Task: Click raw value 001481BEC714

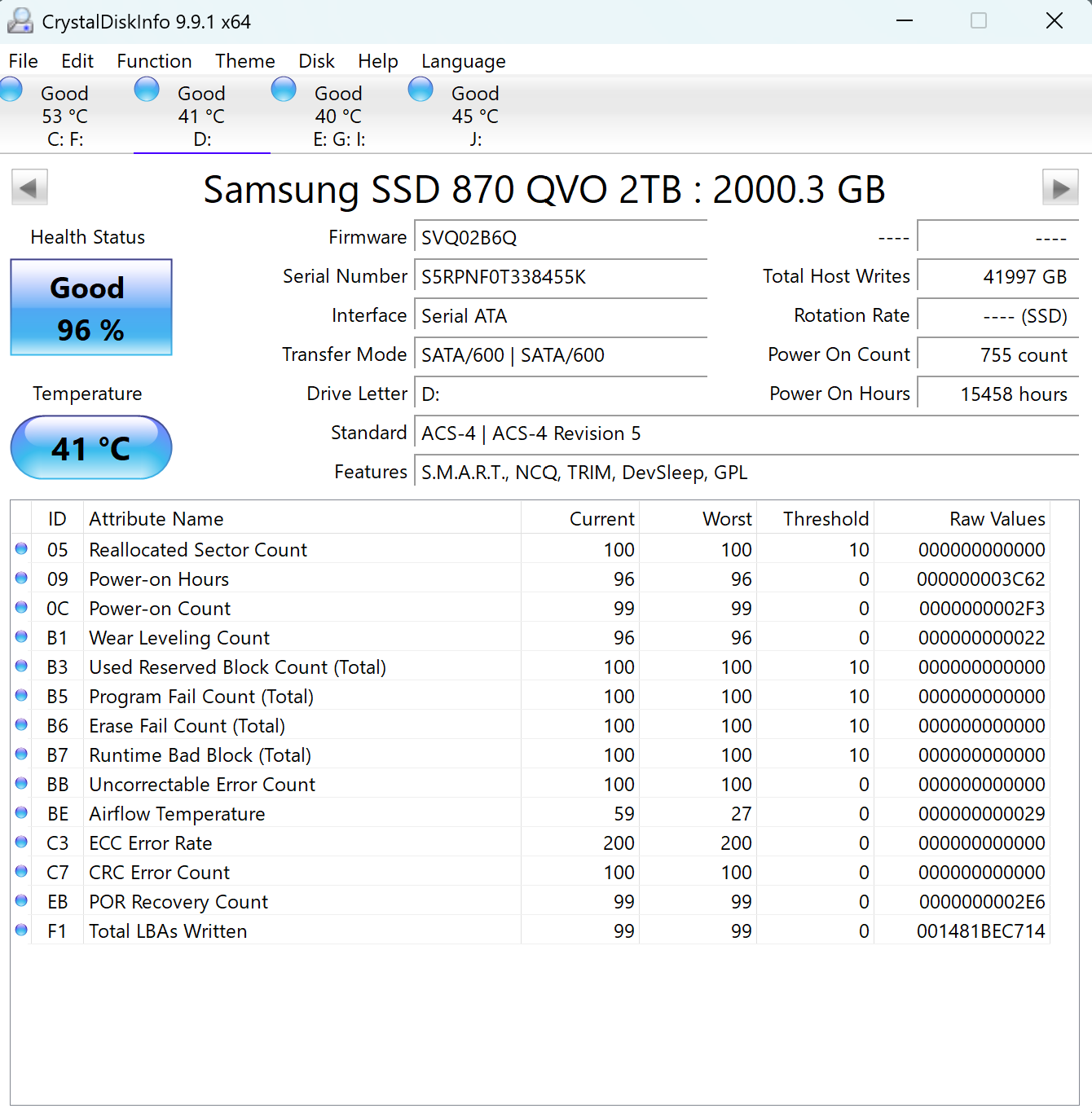Action: (x=981, y=931)
